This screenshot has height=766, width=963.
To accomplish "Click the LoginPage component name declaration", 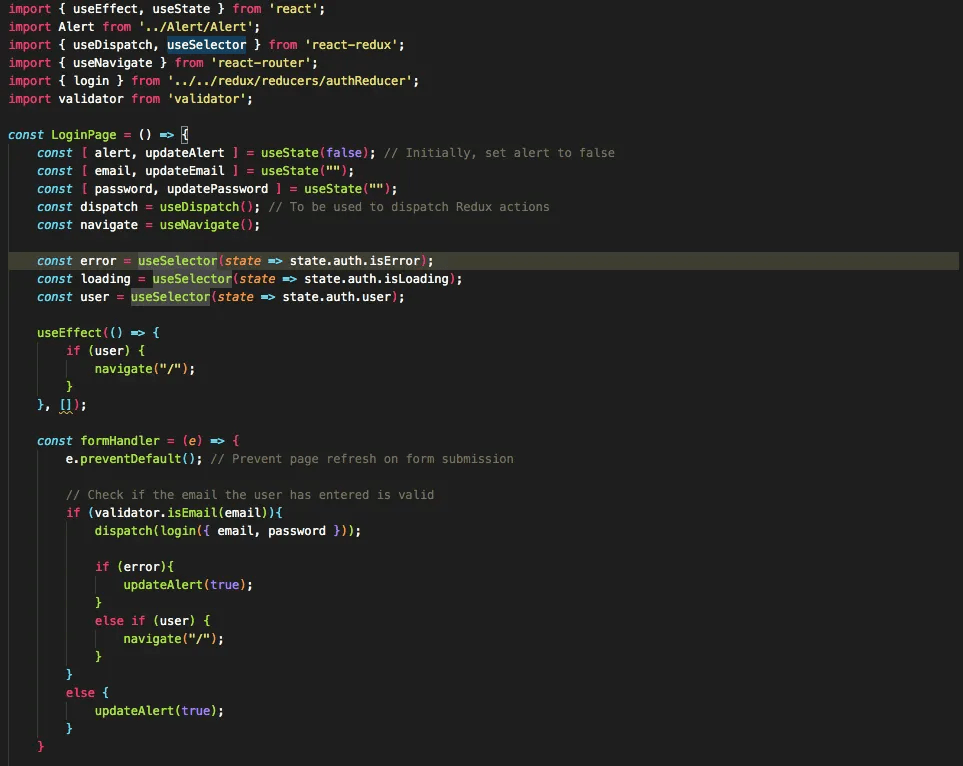I will [x=84, y=134].
